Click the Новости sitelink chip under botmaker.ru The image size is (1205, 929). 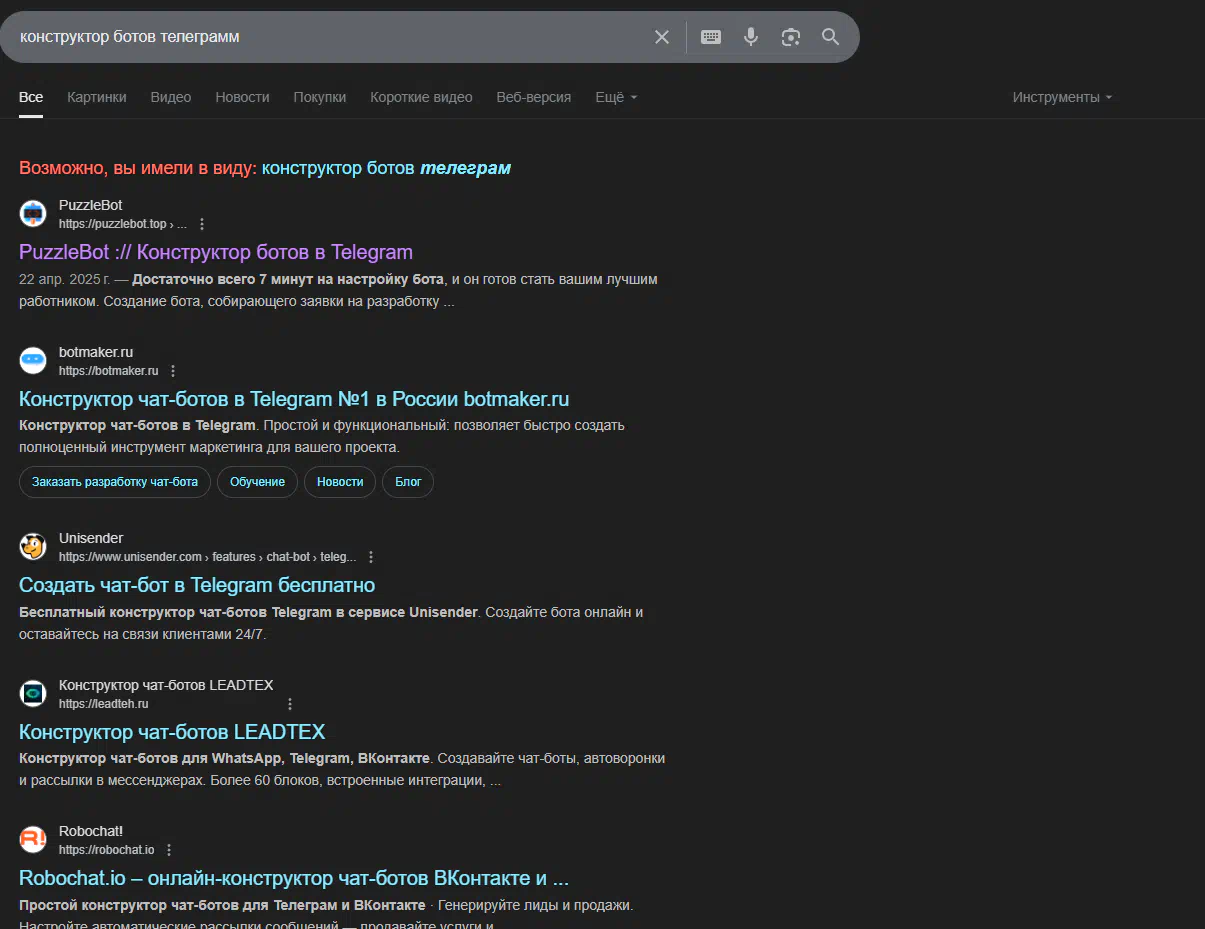click(x=340, y=482)
